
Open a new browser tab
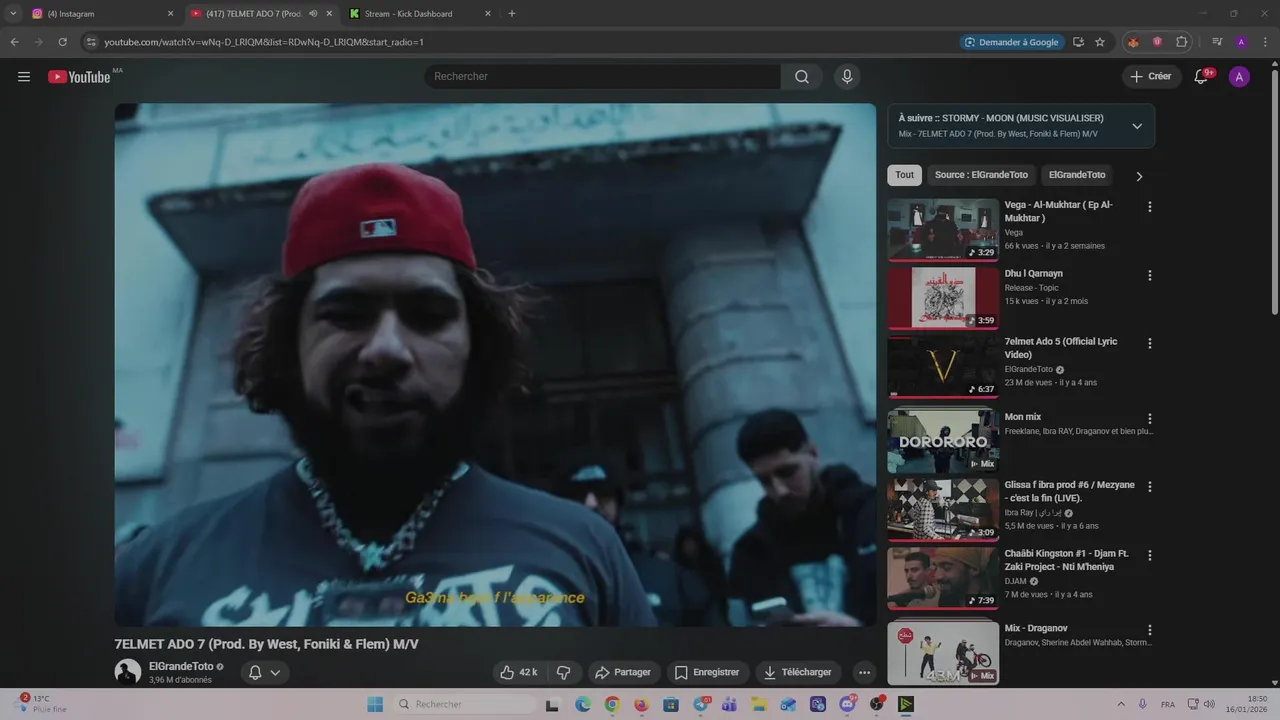(x=512, y=14)
